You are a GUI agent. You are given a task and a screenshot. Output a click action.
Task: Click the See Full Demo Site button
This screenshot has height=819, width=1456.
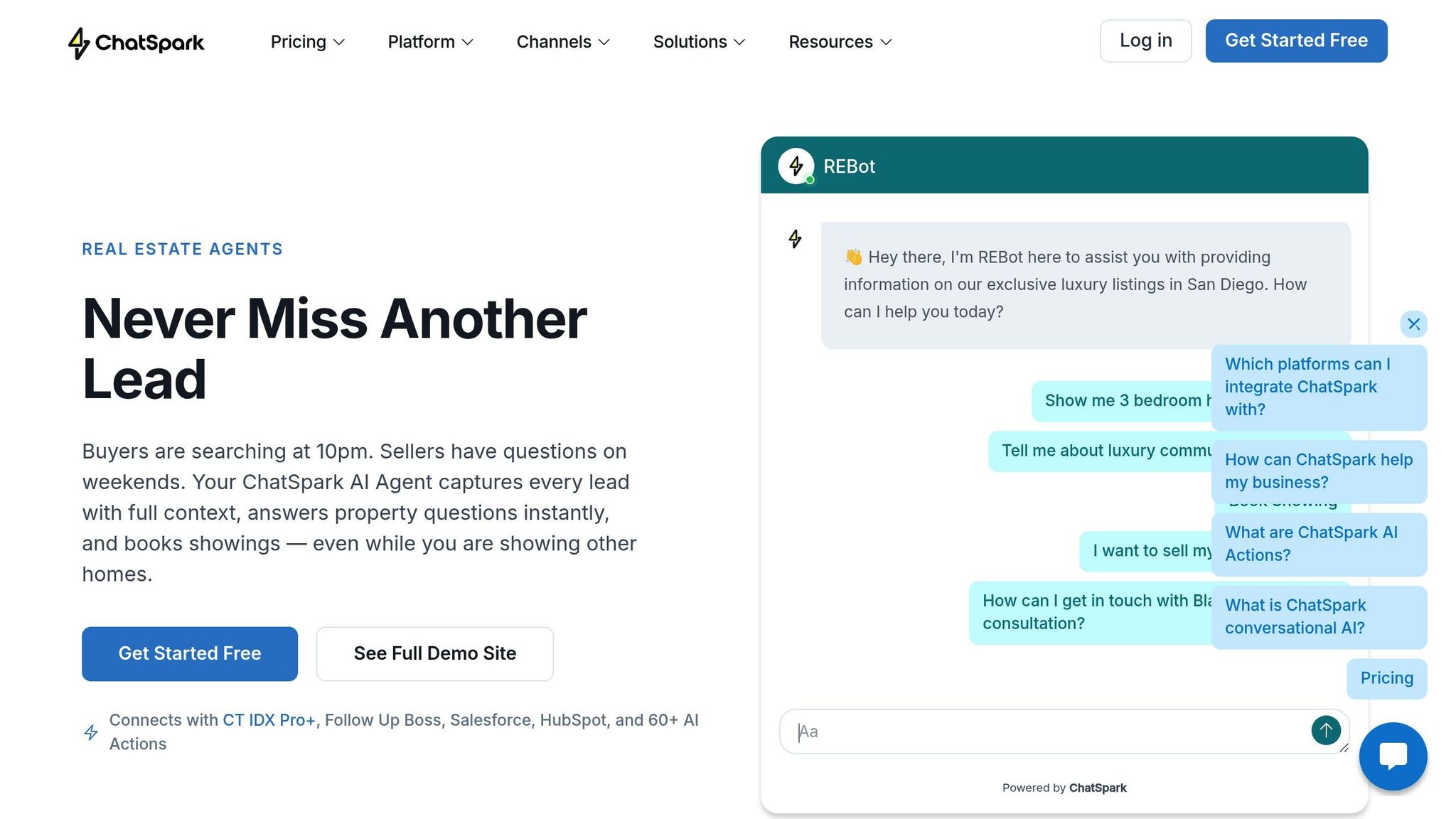[434, 653]
